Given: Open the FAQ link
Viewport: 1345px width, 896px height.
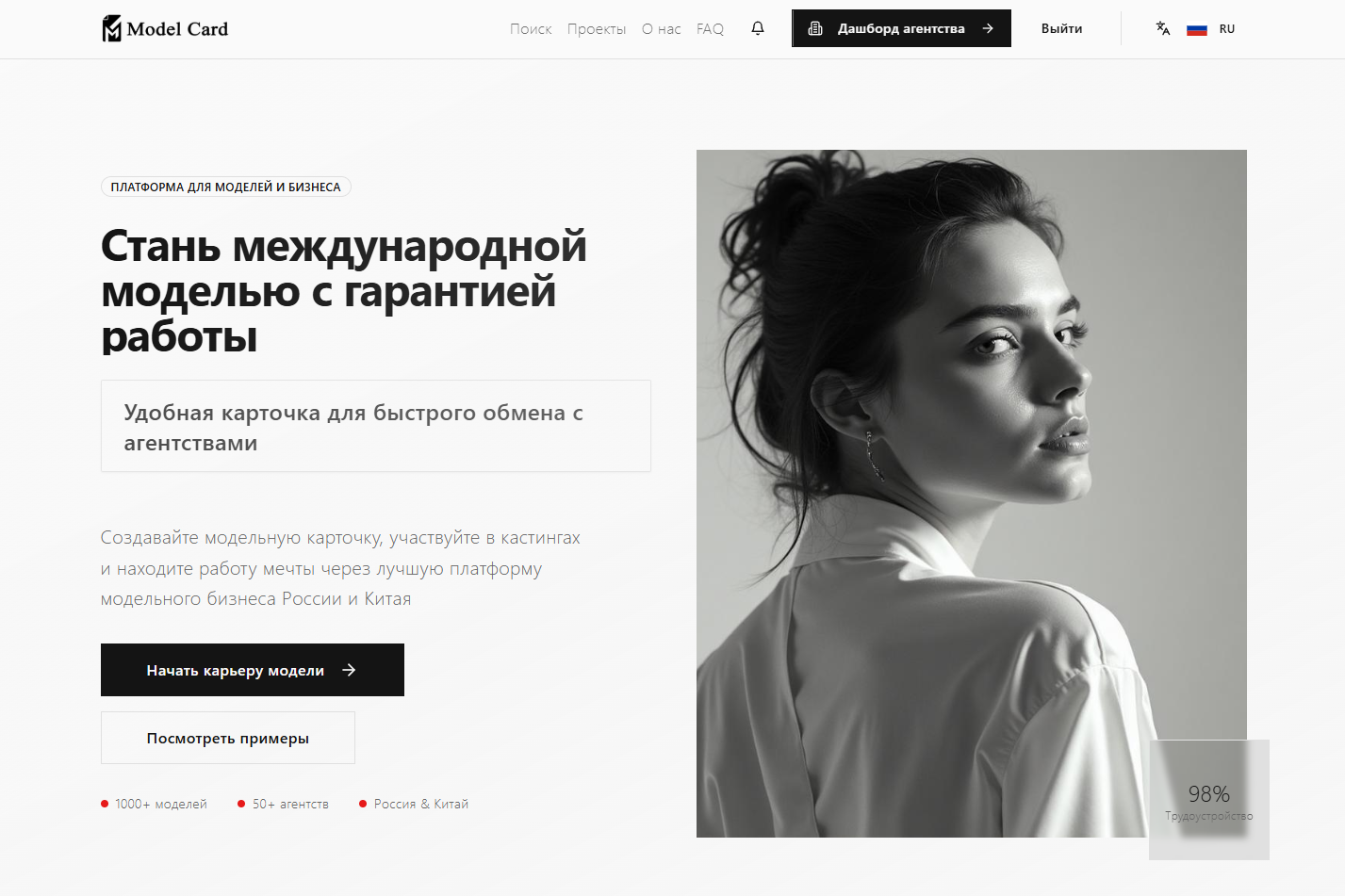Looking at the screenshot, I should click(x=710, y=29).
